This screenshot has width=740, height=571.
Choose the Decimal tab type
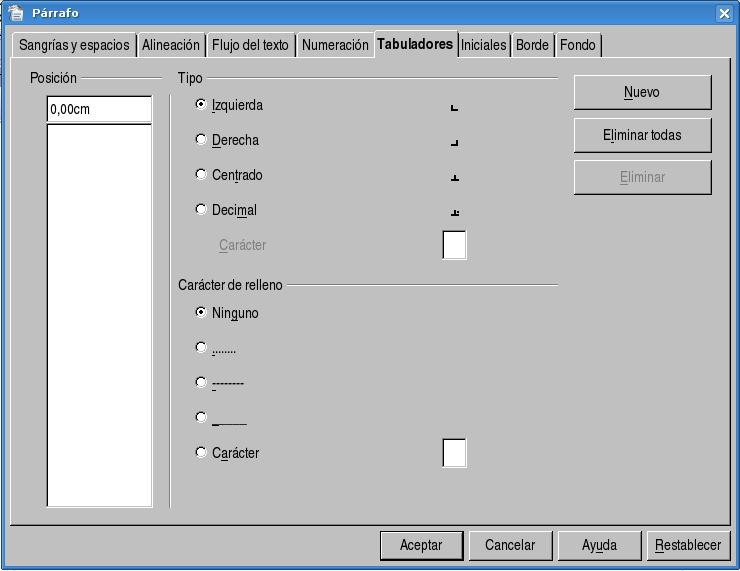pyautogui.click(x=201, y=210)
